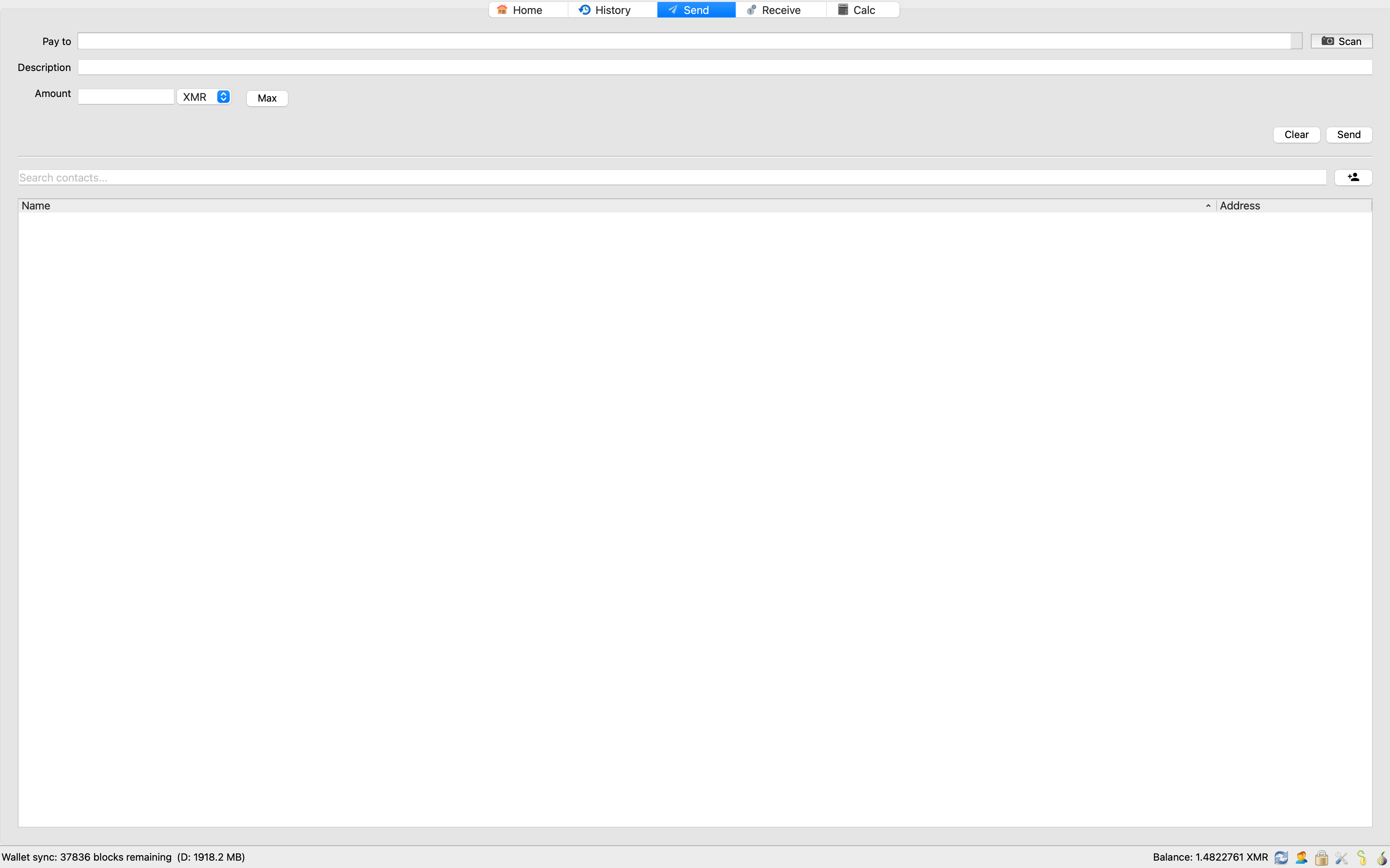The width and height of the screenshot is (1390, 868).
Task: Open the Calc tab
Action: [863, 10]
